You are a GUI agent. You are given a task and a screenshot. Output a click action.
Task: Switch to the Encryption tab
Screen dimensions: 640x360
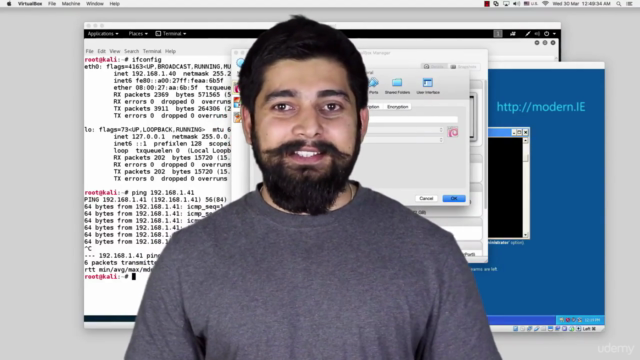[398, 107]
